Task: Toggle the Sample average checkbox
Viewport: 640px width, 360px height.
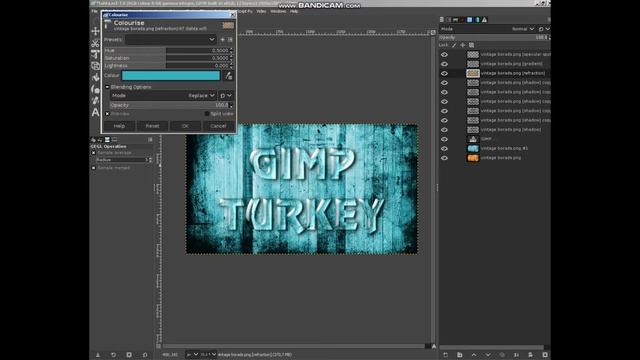Action: click(93, 153)
